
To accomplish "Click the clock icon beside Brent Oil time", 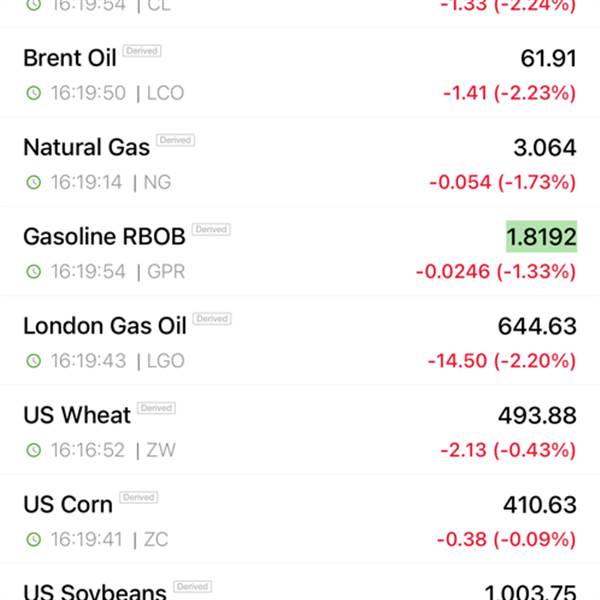I will tap(33, 93).
